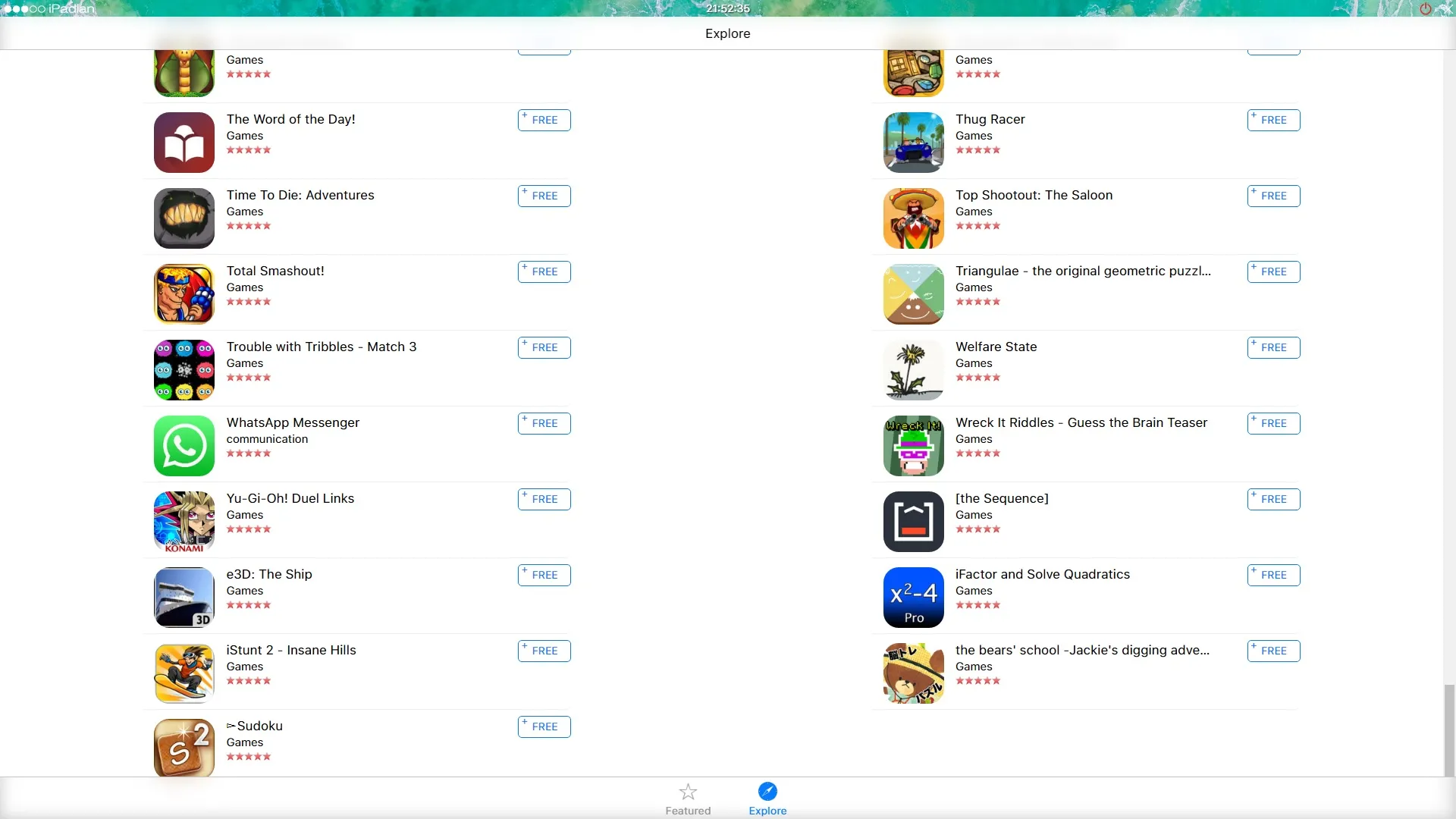Open the WhatsApp Messenger app icon
Image resolution: width=1456 pixels, height=819 pixels.
pyautogui.click(x=184, y=446)
